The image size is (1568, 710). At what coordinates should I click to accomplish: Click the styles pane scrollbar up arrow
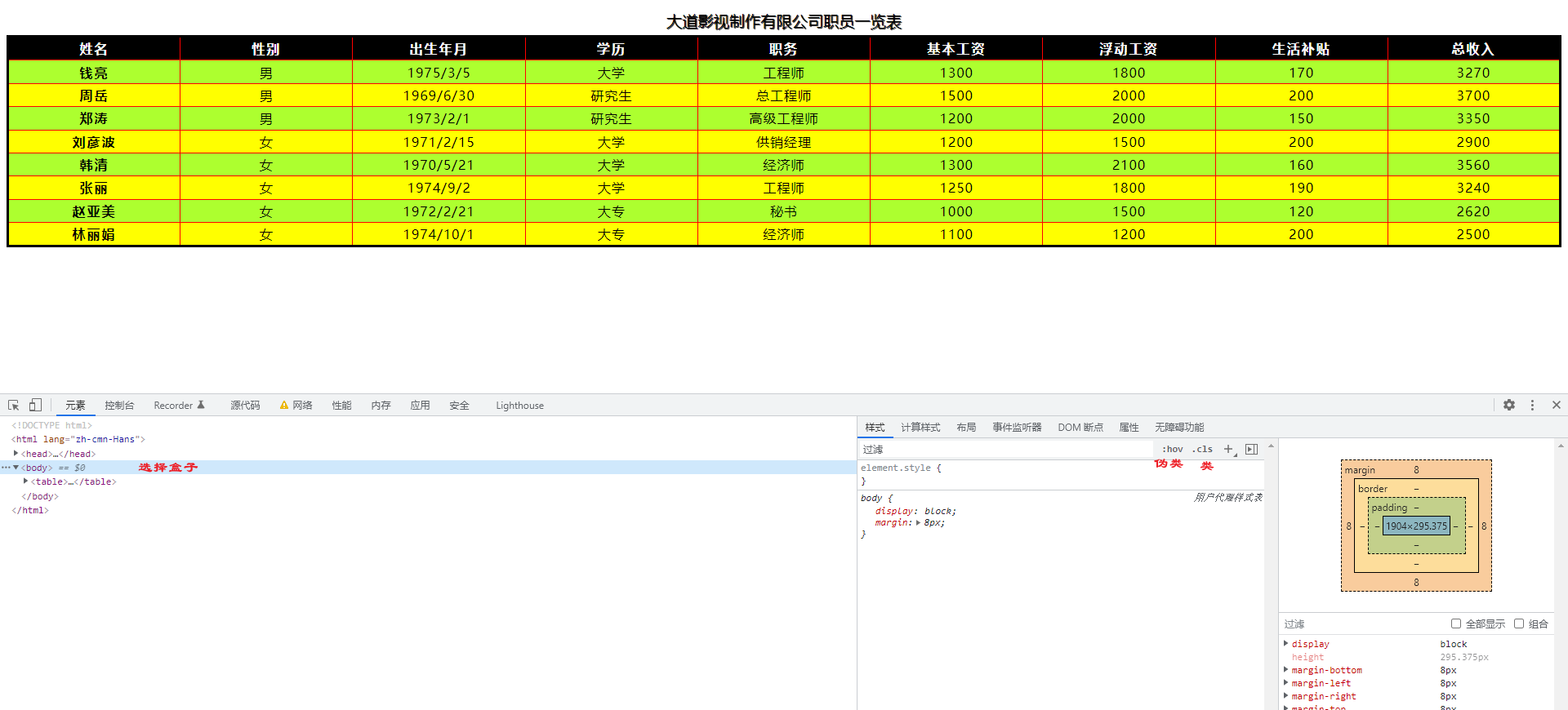click(1271, 446)
